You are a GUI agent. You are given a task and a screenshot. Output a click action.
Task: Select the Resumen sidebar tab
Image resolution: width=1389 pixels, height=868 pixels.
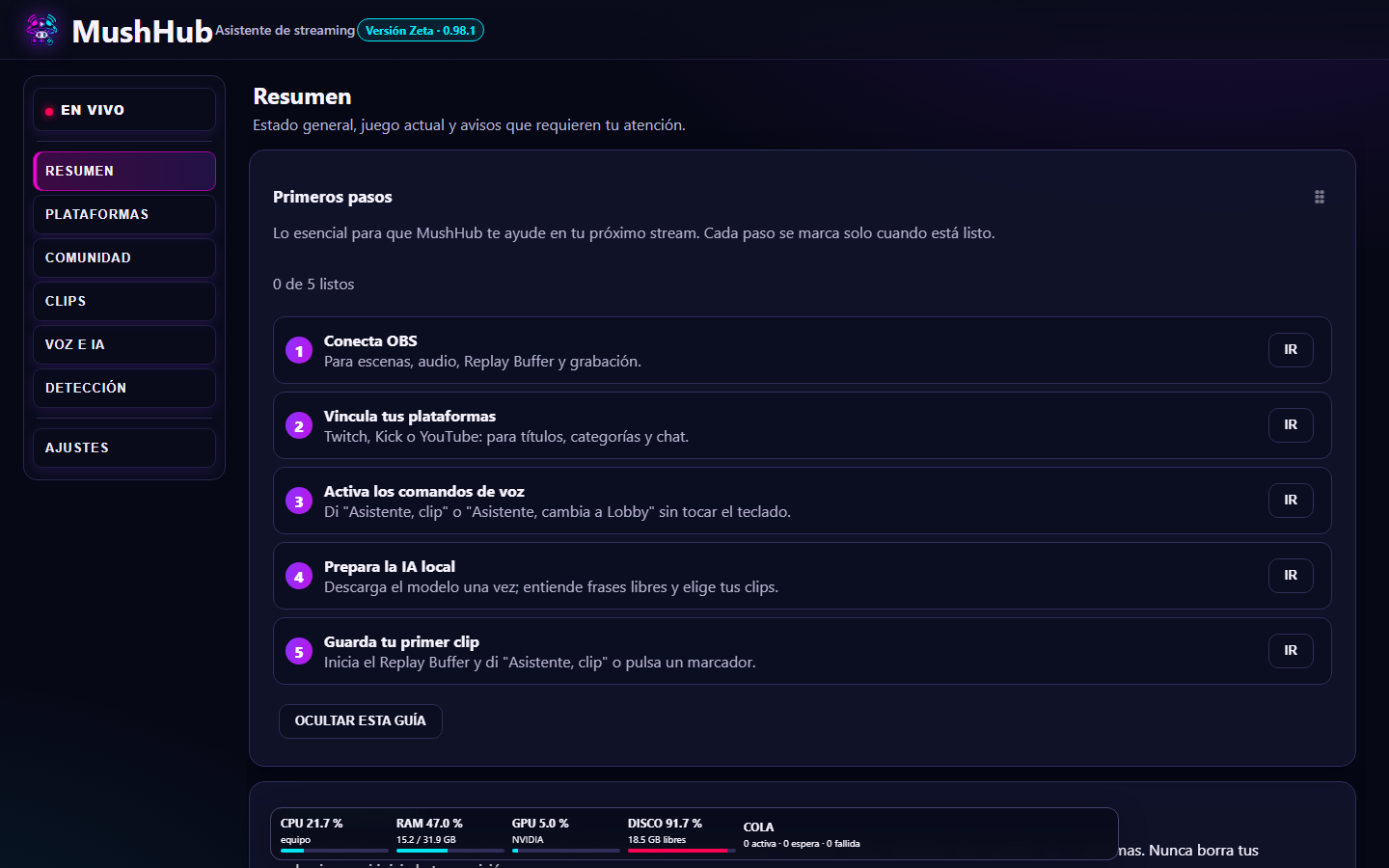coord(124,171)
